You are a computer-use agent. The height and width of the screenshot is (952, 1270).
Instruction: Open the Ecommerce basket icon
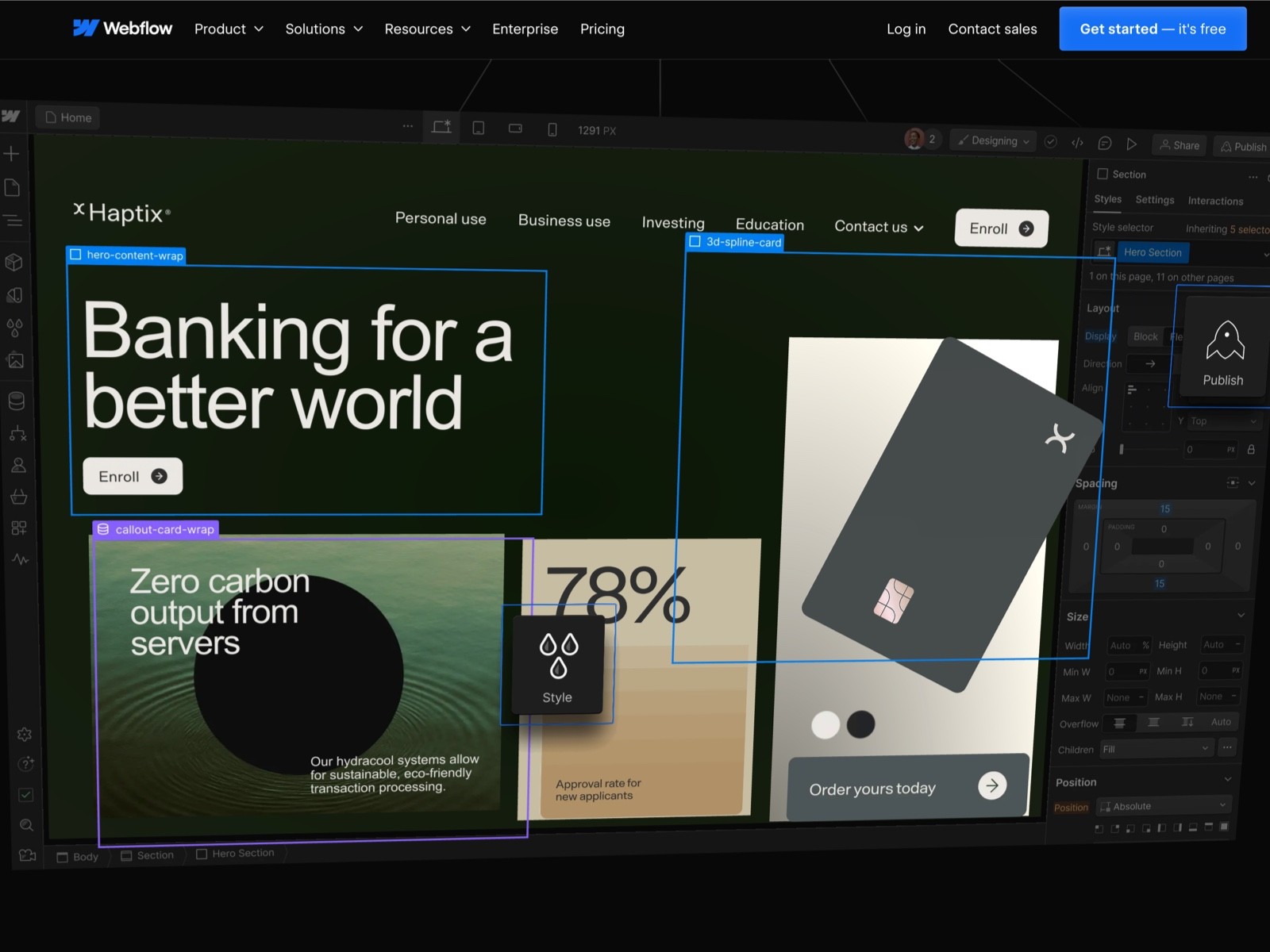point(18,497)
